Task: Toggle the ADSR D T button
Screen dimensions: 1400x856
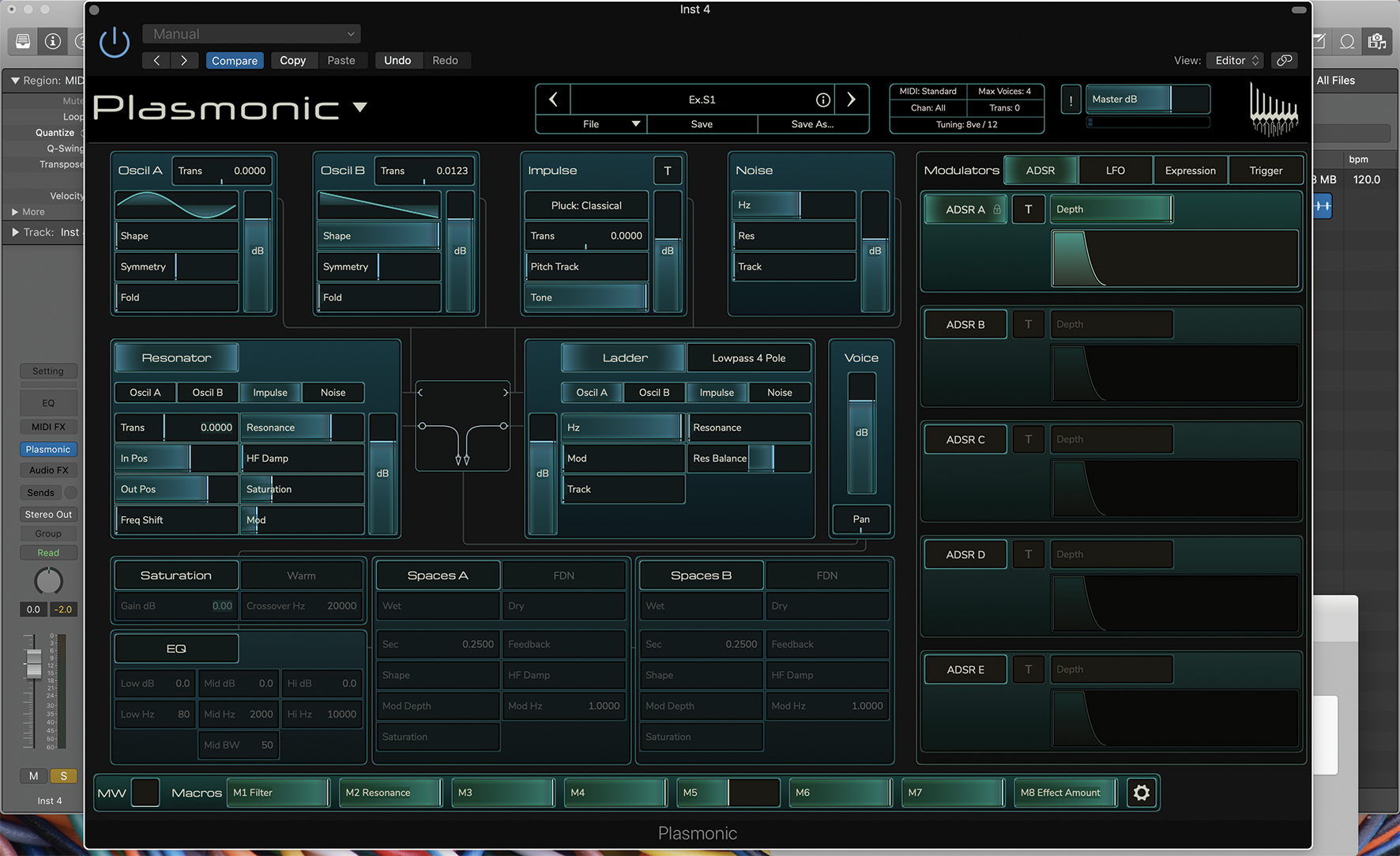Action: click(1029, 554)
